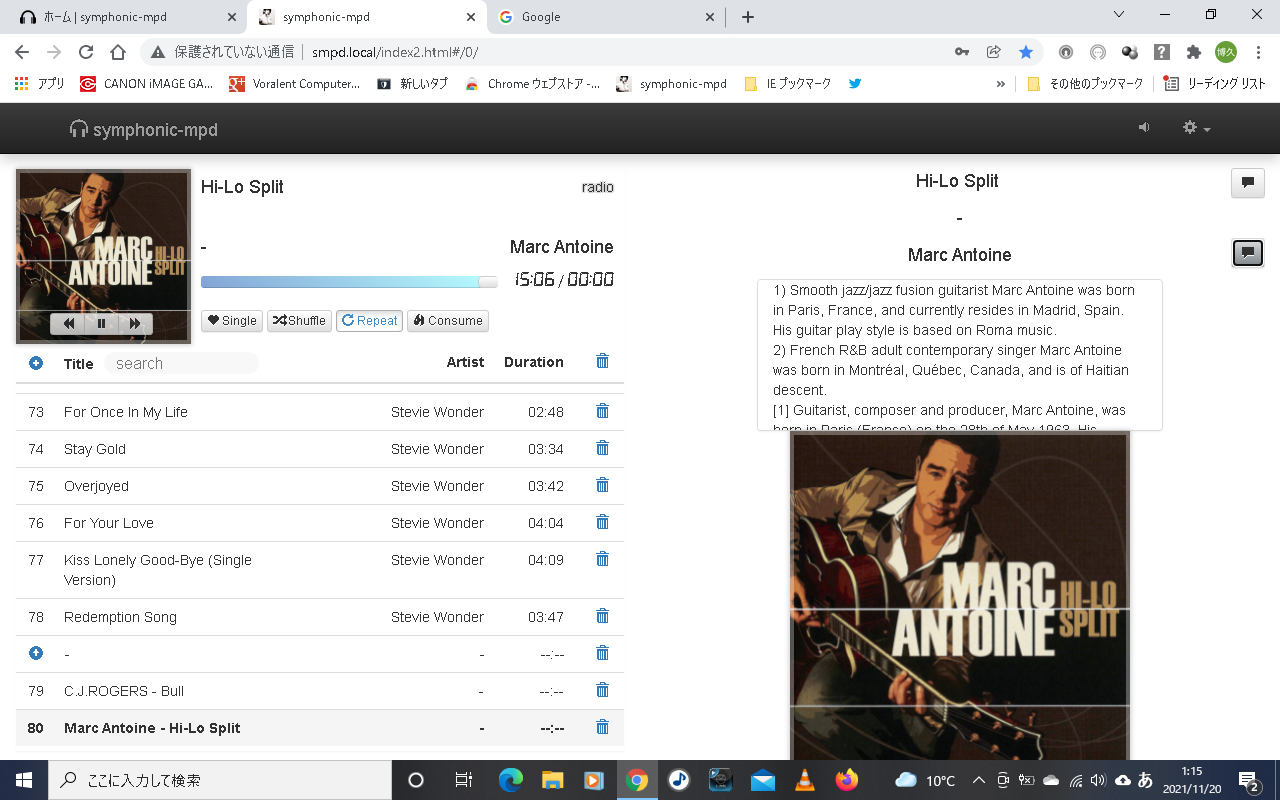Delete track 73 For Once In My Life
Viewport: 1280px width, 800px height.
[x=602, y=411]
